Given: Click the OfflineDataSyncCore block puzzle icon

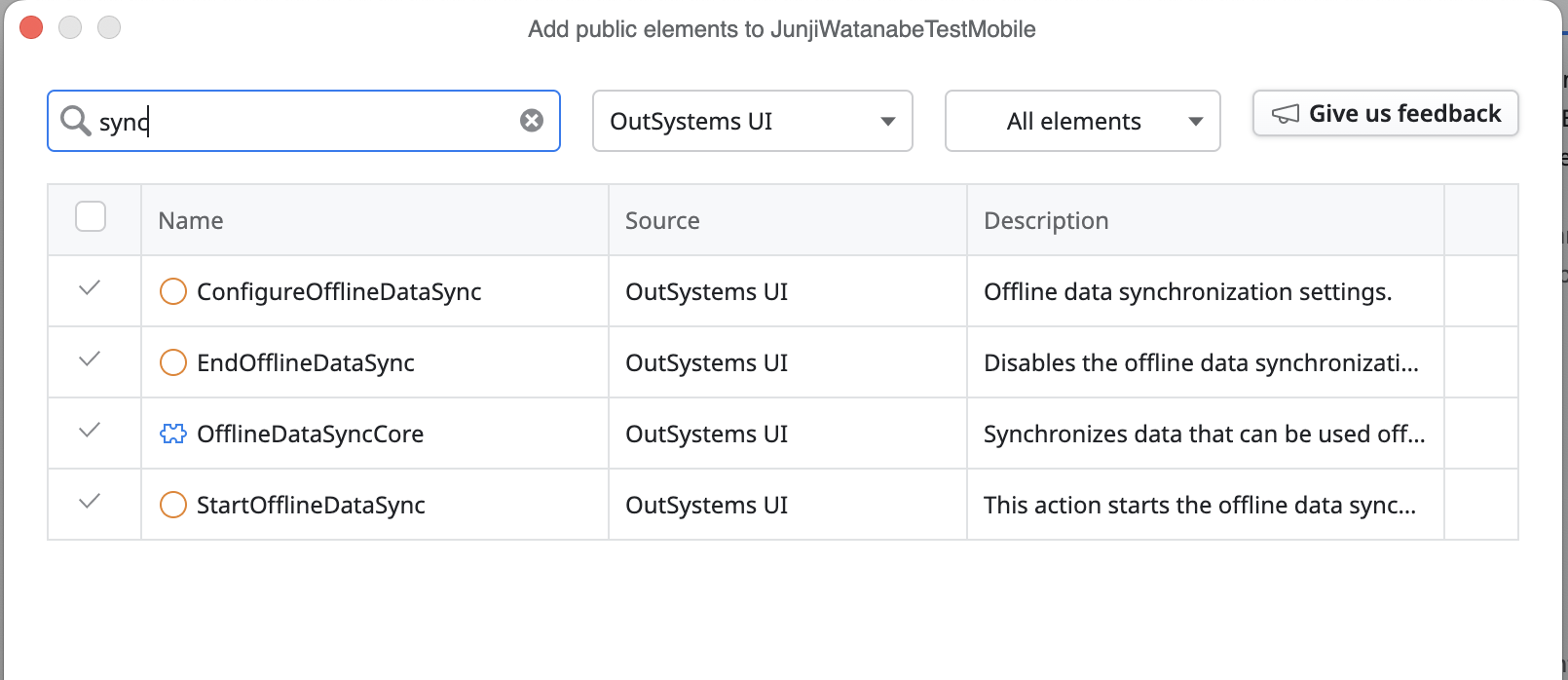Looking at the screenshot, I should pyautogui.click(x=173, y=434).
